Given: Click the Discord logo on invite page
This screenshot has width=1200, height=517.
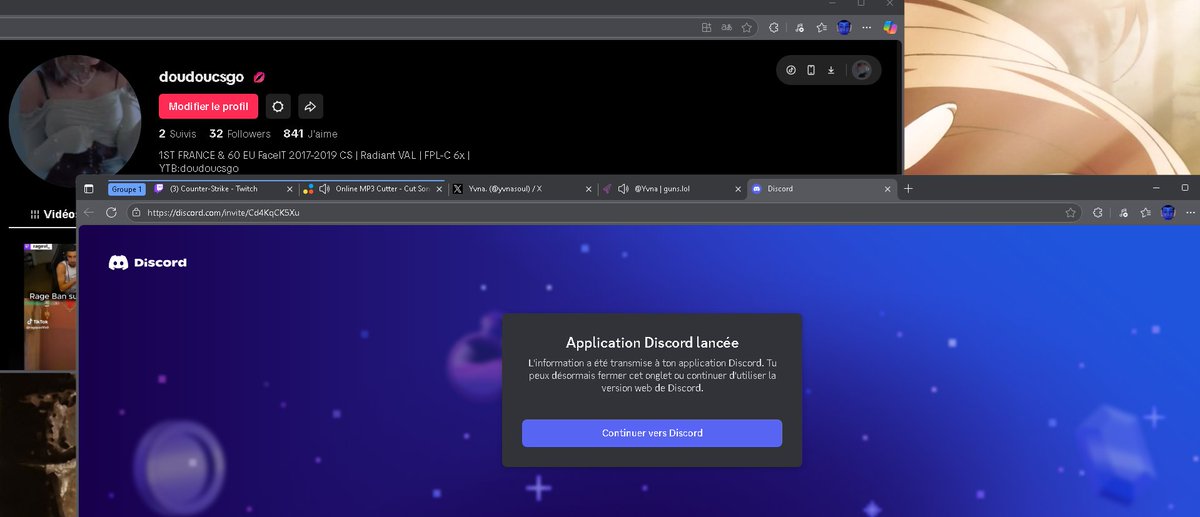Looking at the screenshot, I should click(147, 262).
